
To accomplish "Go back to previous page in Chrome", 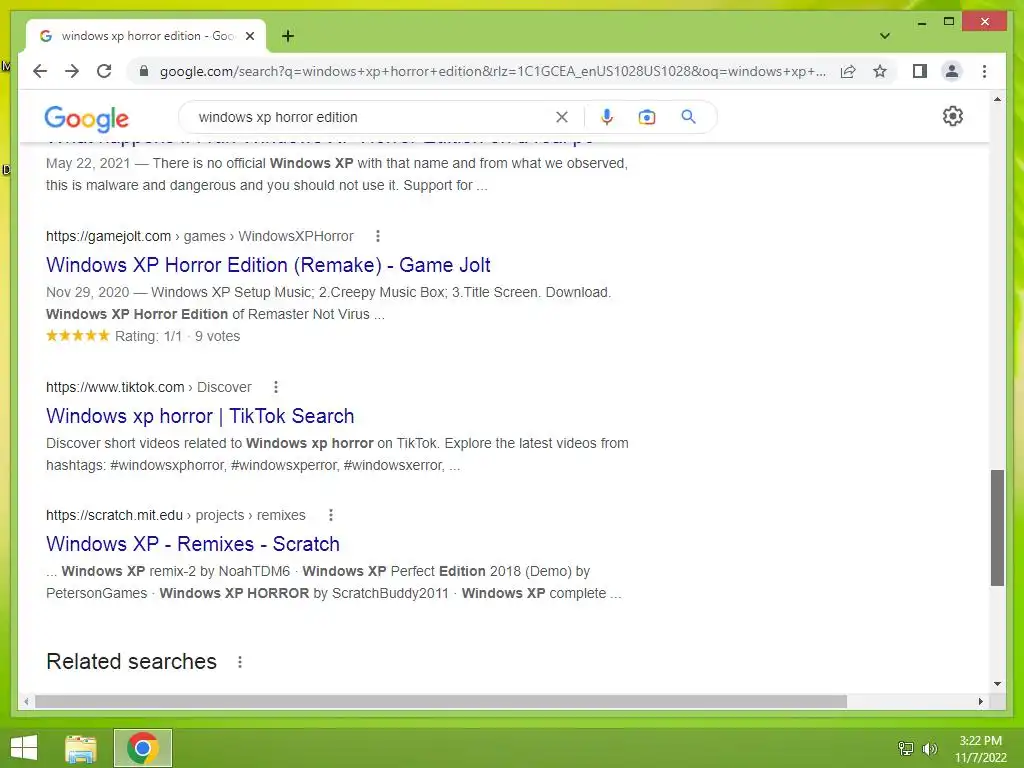I will 40,71.
